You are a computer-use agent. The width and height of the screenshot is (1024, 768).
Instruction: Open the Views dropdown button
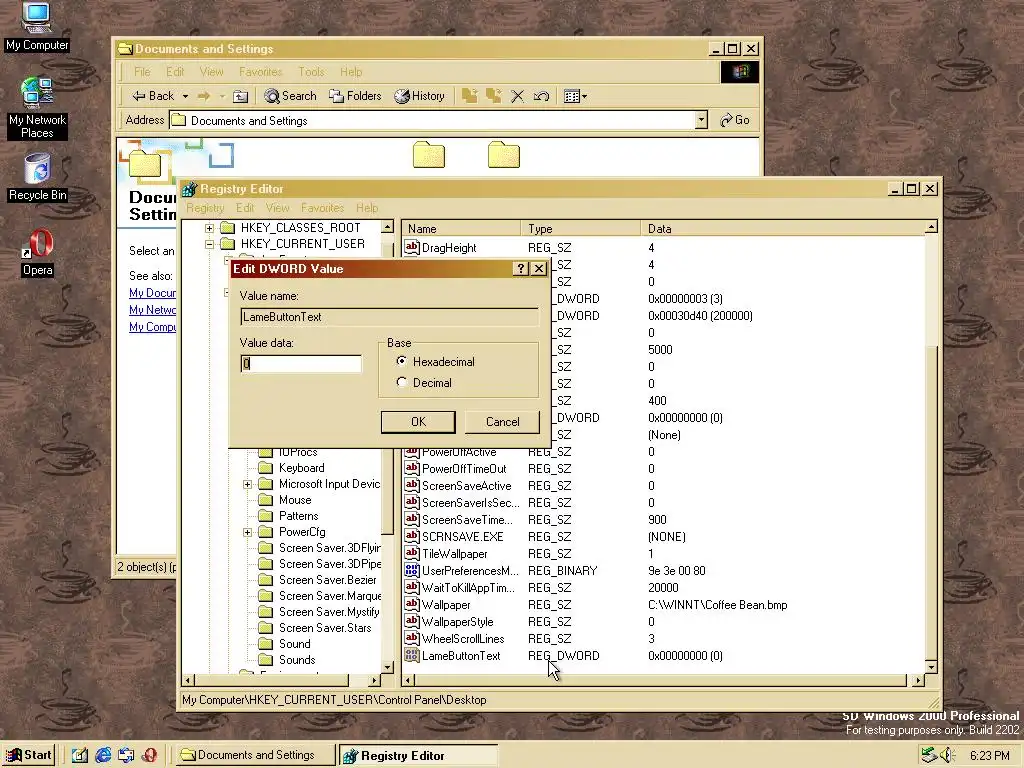tap(575, 97)
